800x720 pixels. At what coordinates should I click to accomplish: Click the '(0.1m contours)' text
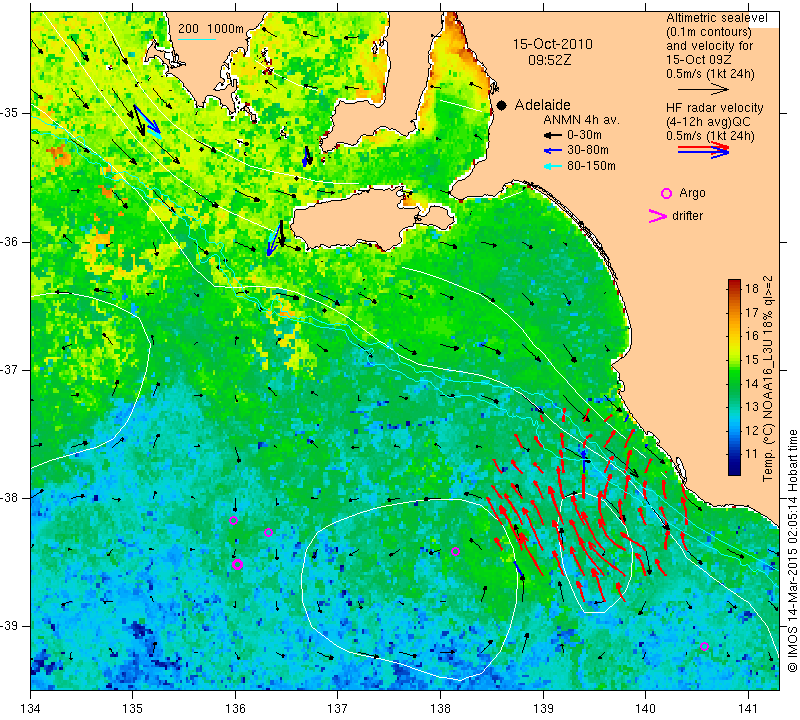coord(709,32)
